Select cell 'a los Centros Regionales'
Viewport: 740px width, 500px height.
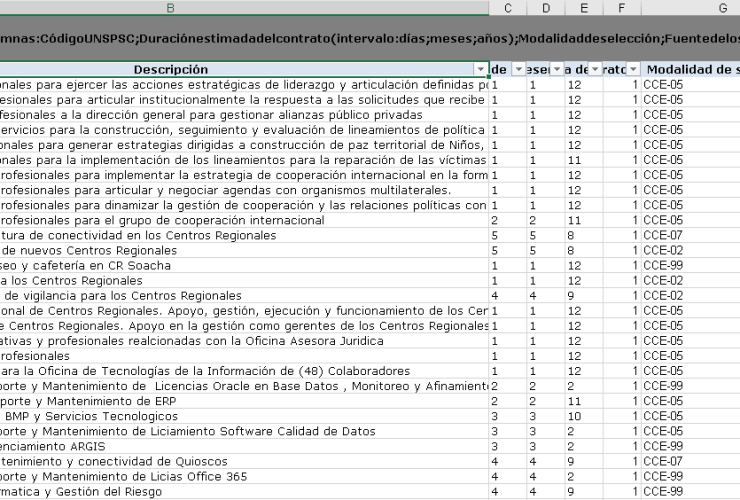244,280
